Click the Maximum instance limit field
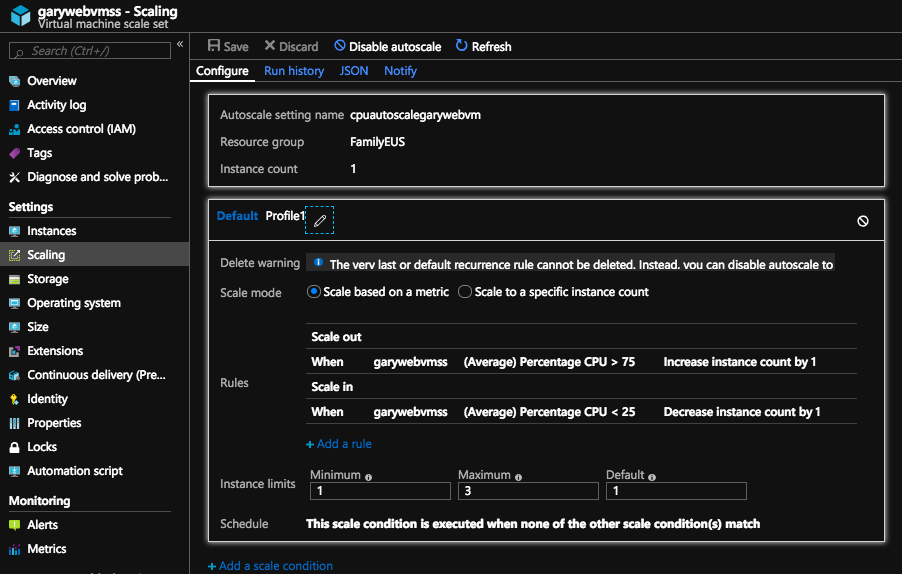Viewport: 902px width, 574px height. coord(528,491)
